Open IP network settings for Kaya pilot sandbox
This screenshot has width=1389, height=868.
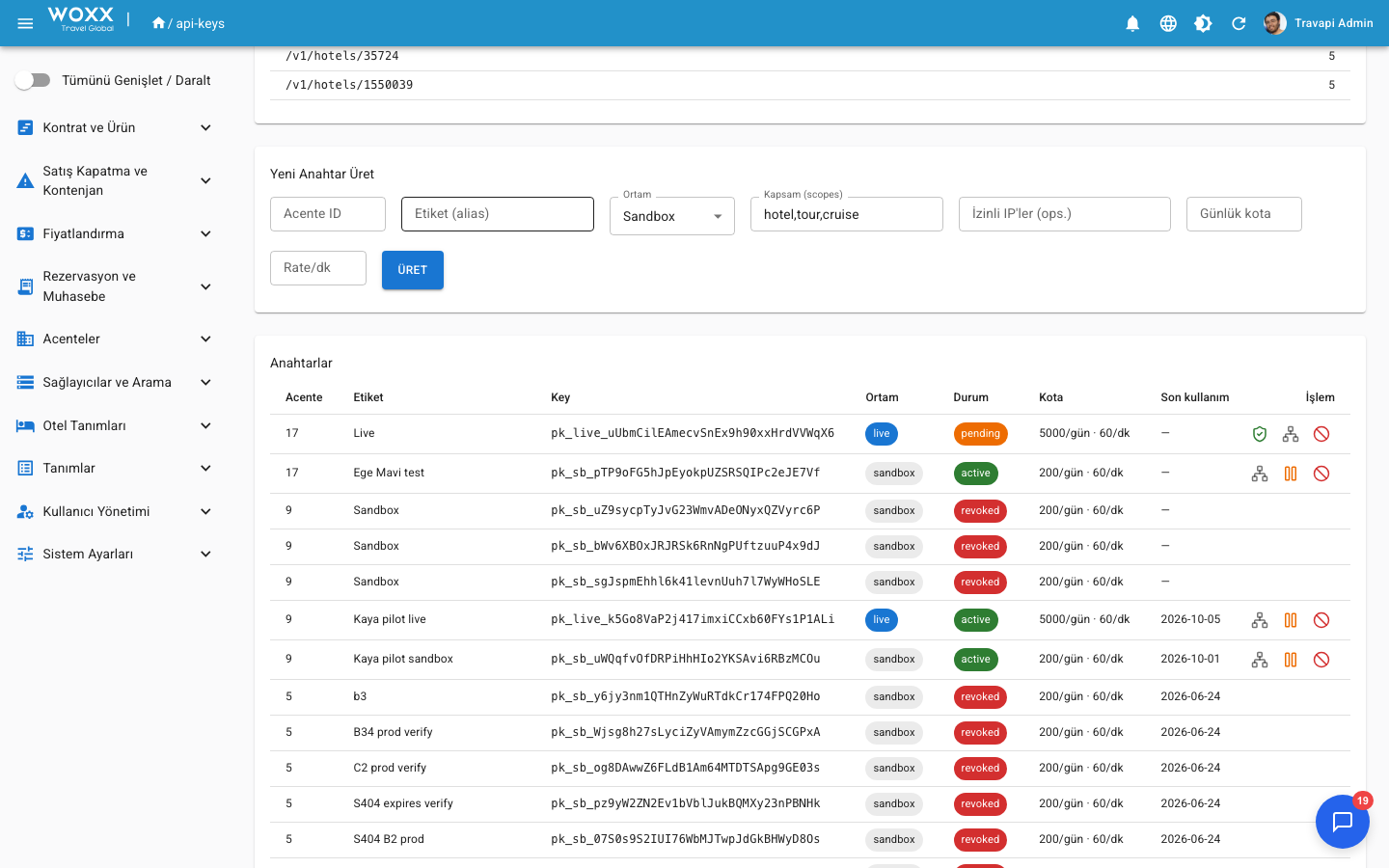point(1260,660)
